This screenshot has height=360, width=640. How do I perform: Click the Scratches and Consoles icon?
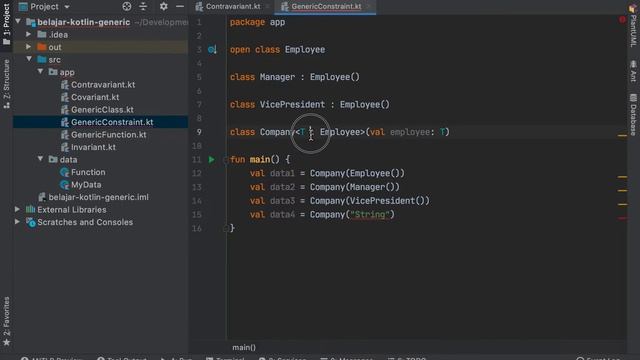click(31, 222)
